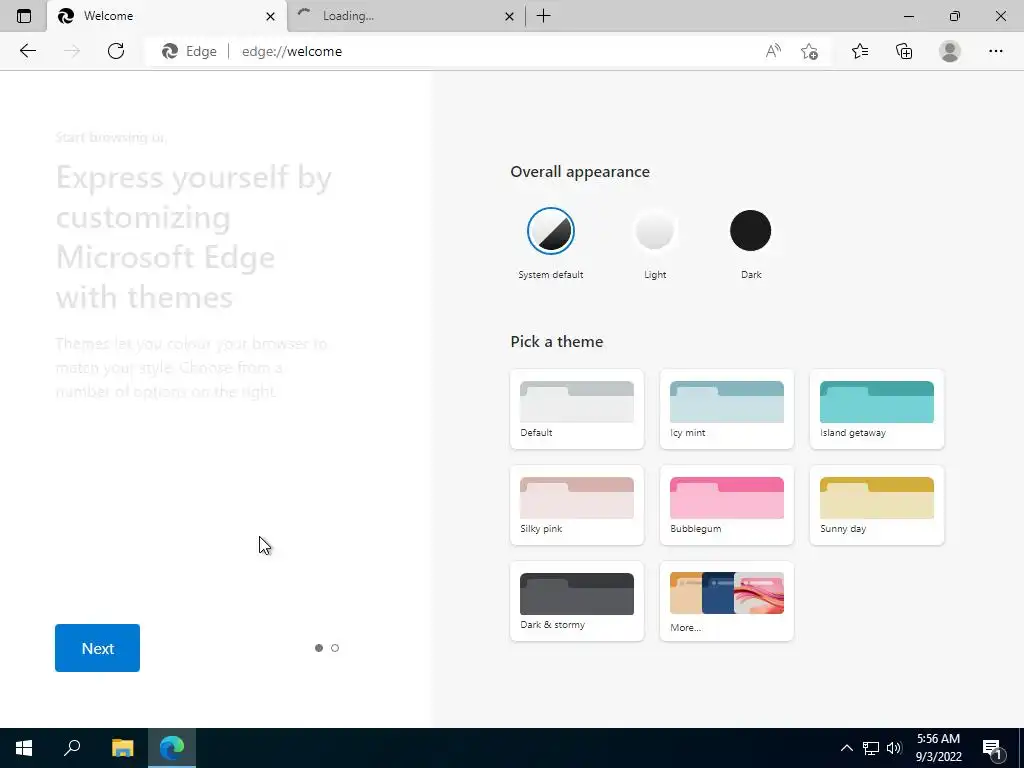Close the Loading tab
The image size is (1024, 768).
509,16
